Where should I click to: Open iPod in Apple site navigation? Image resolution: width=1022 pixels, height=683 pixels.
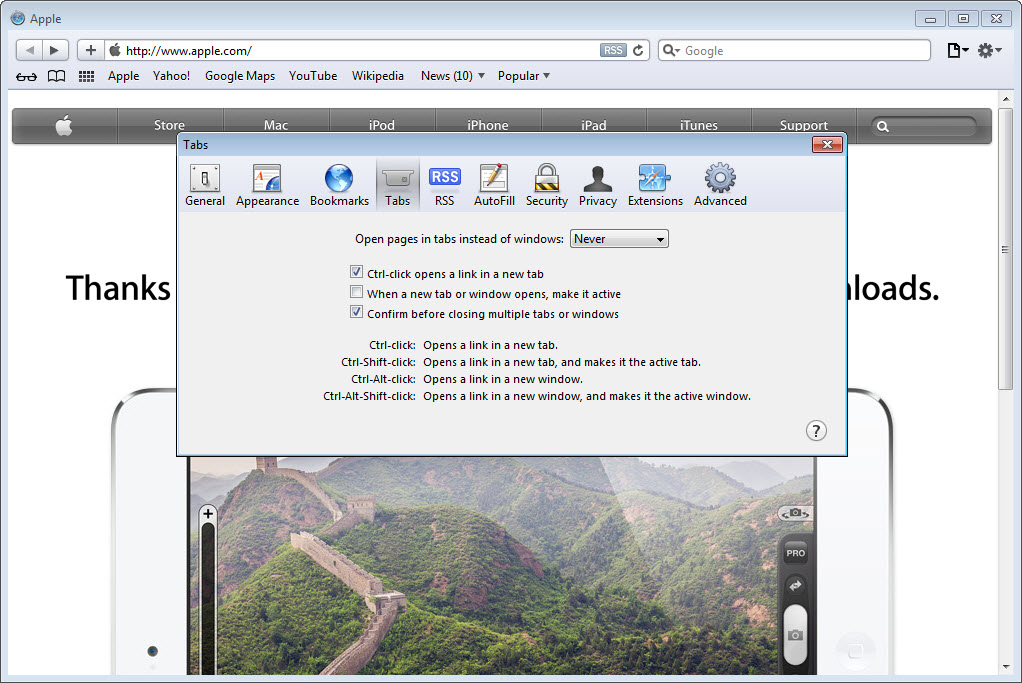tap(382, 125)
